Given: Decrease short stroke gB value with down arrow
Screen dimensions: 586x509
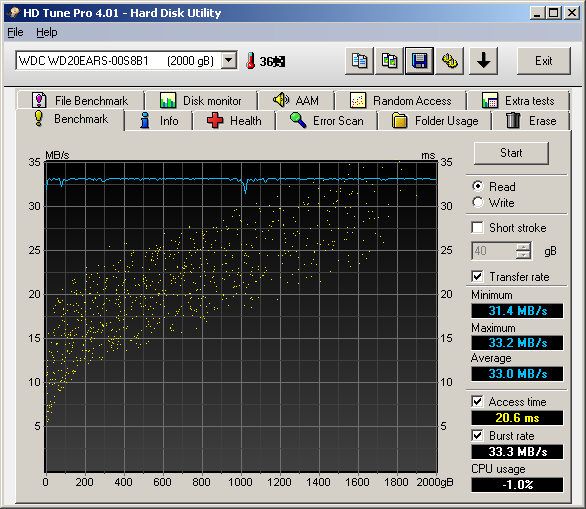Looking at the screenshot, I should tap(523, 255).
